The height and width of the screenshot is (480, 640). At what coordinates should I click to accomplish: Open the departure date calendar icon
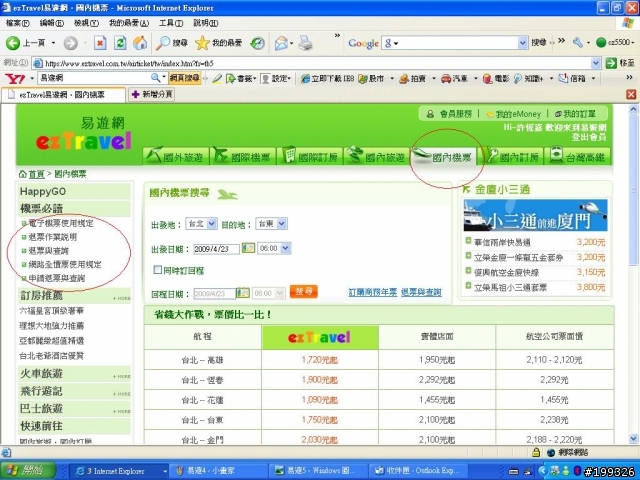click(248, 248)
